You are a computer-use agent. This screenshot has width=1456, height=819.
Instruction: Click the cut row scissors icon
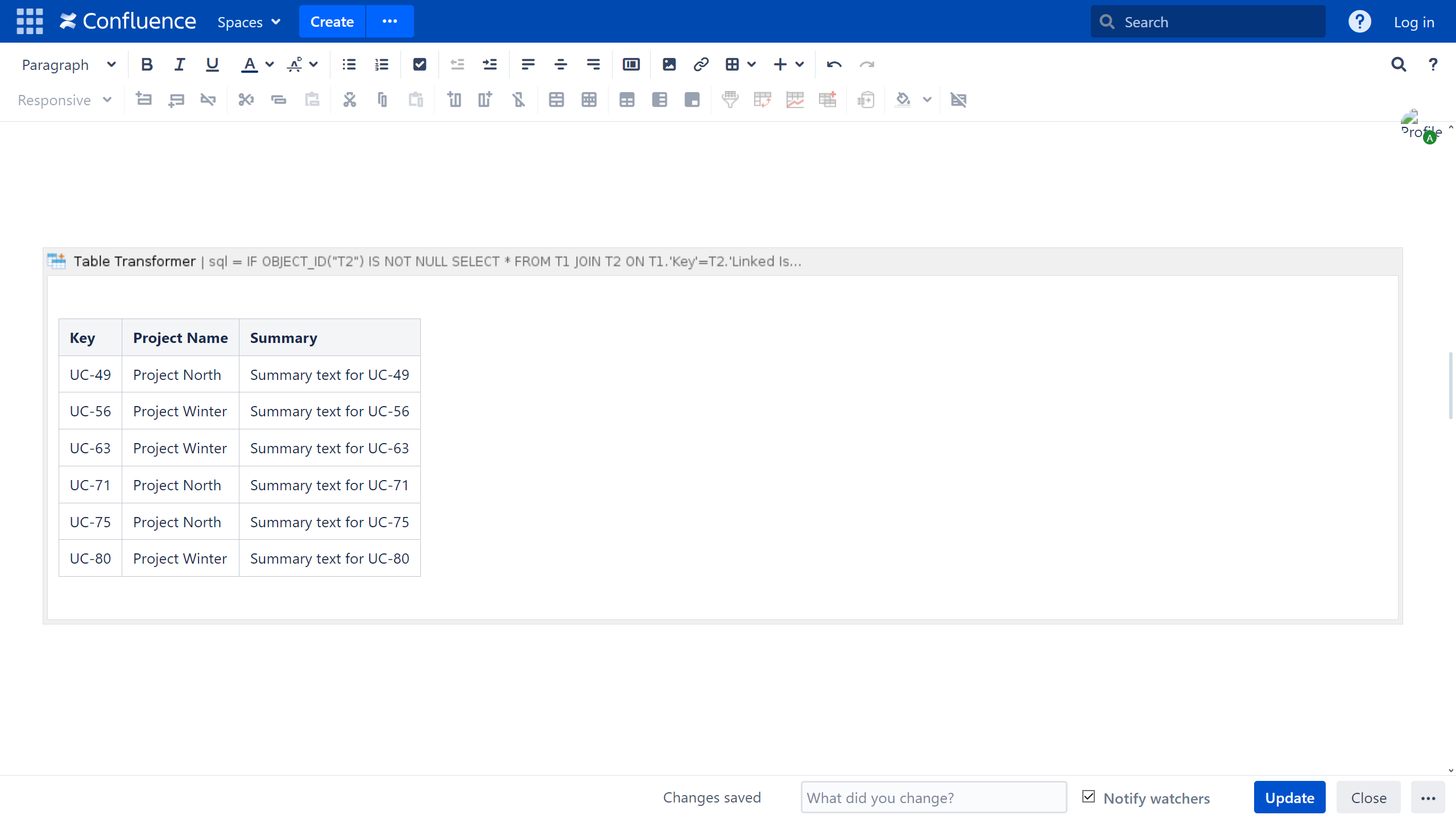pos(246,100)
